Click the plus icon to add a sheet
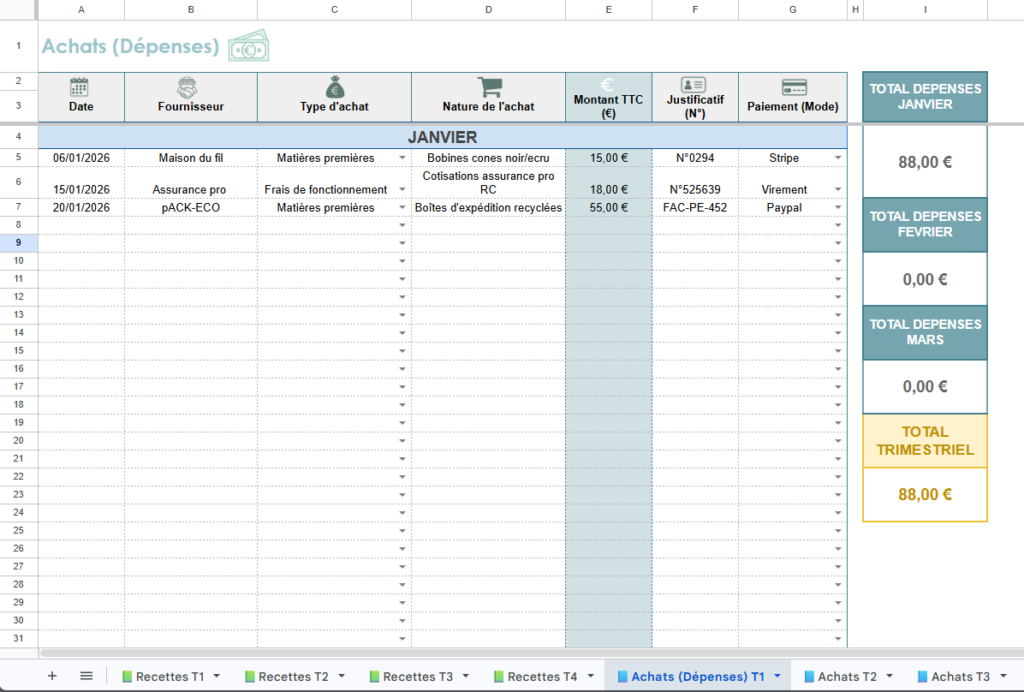Screen dimensions: 1024x692 [x=54, y=676]
